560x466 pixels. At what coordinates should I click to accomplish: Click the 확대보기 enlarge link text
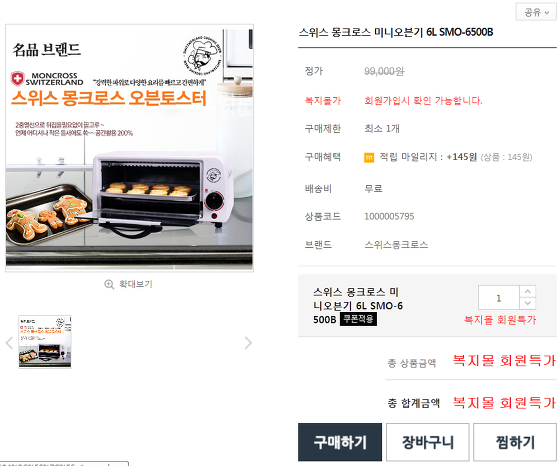136,284
